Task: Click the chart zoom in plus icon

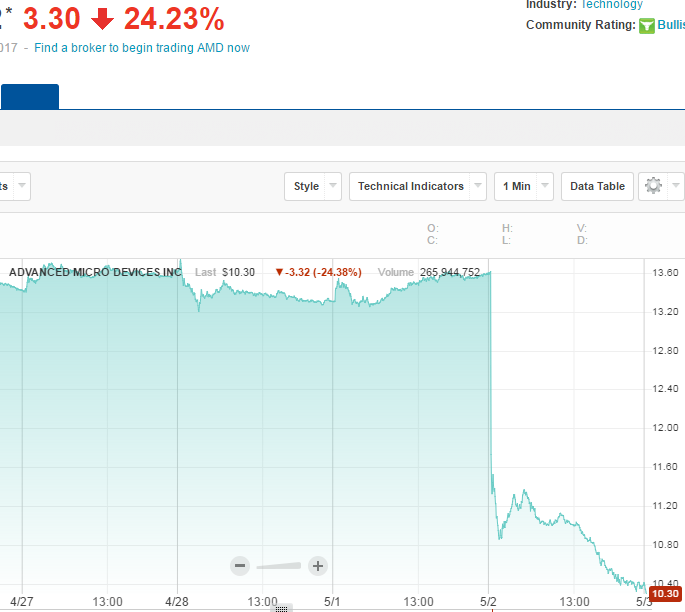Action: click(x=318, y=566)
